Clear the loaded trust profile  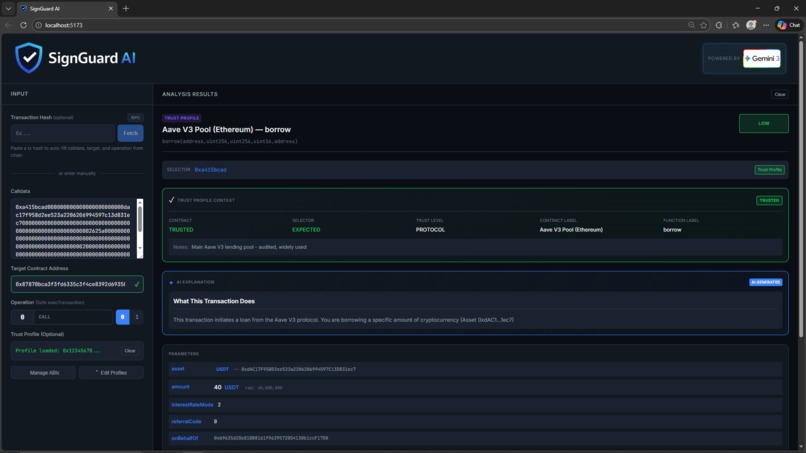point(130,351)
